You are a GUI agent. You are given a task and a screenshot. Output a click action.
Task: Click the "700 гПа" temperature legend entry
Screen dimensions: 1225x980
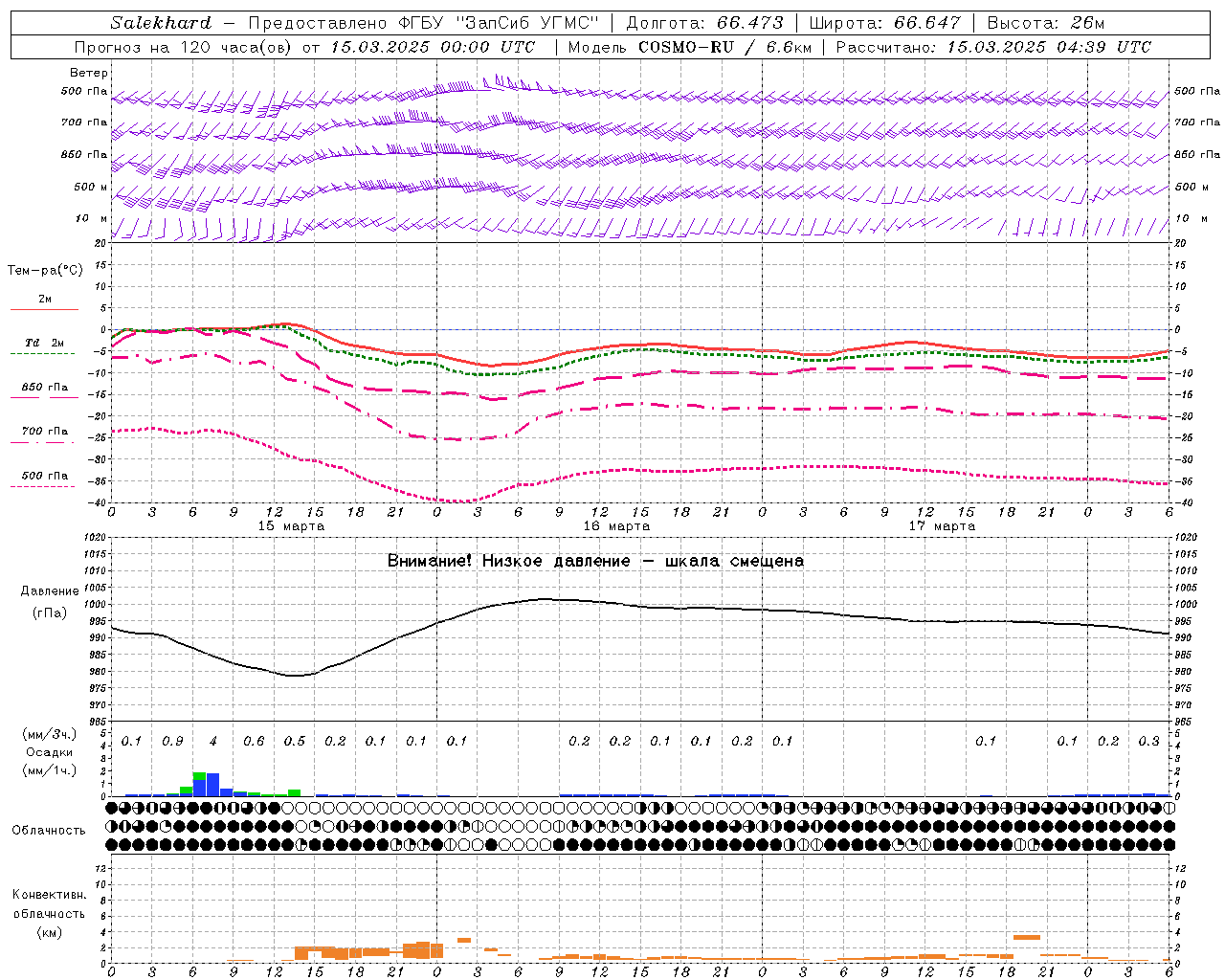[x=45, y=432]
